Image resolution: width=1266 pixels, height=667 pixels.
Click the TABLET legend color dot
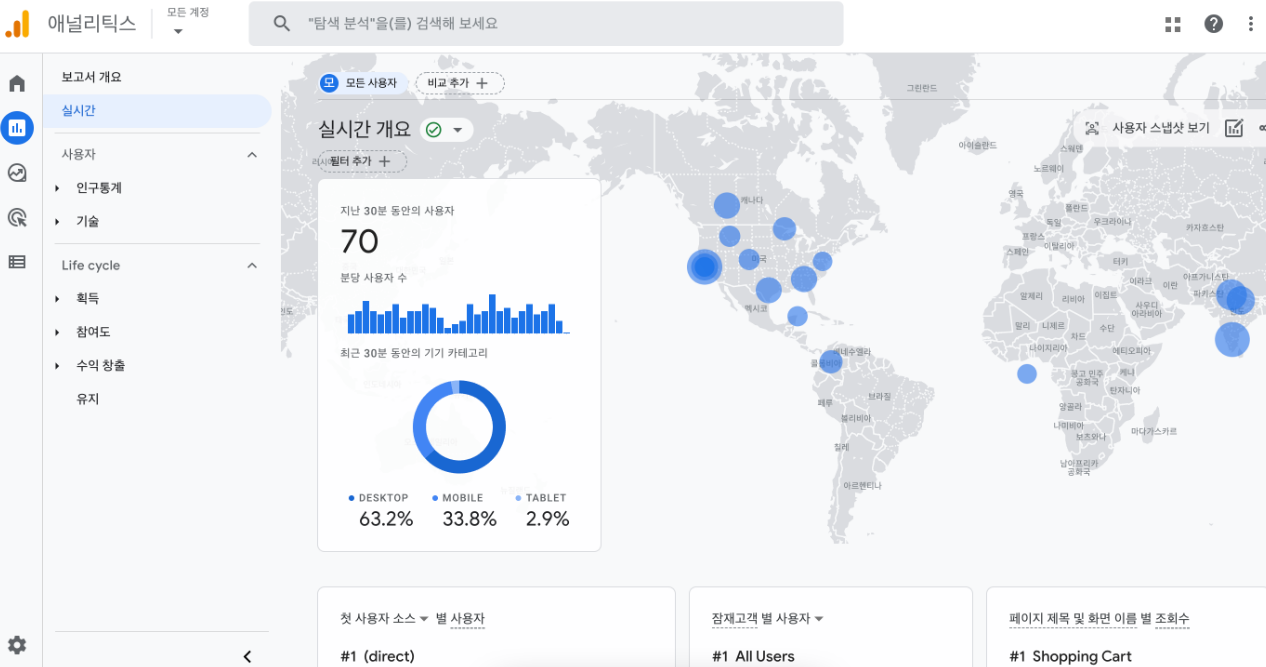(518, 498)
